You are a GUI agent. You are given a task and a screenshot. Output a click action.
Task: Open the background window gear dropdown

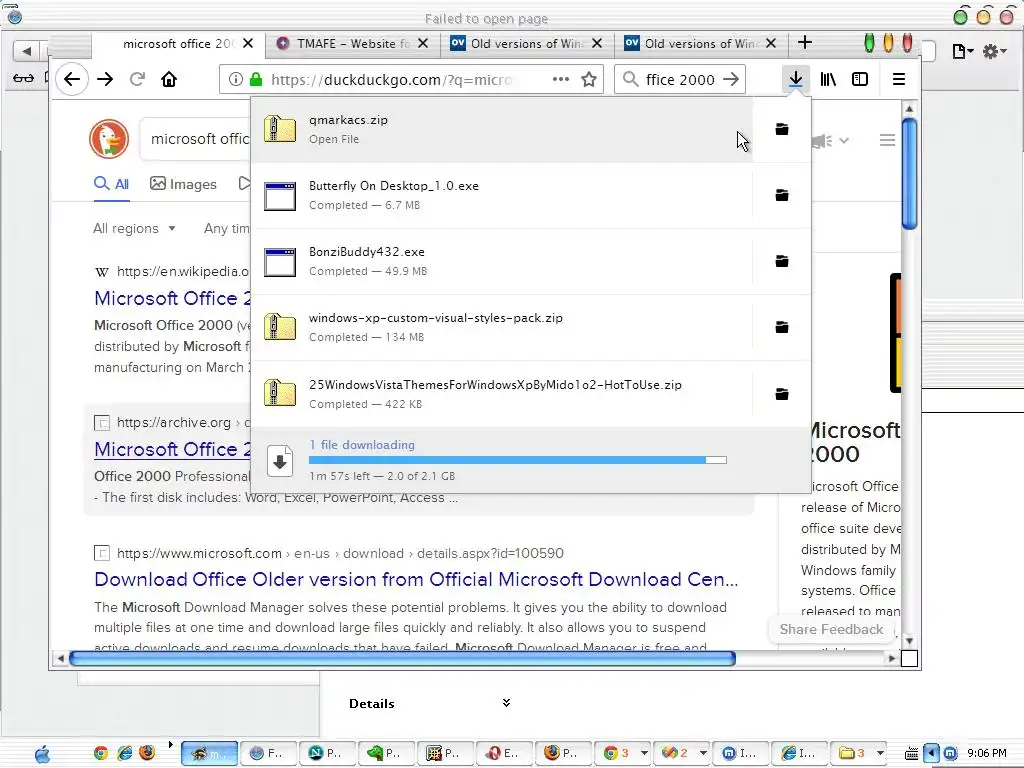[x=994, y=51]
